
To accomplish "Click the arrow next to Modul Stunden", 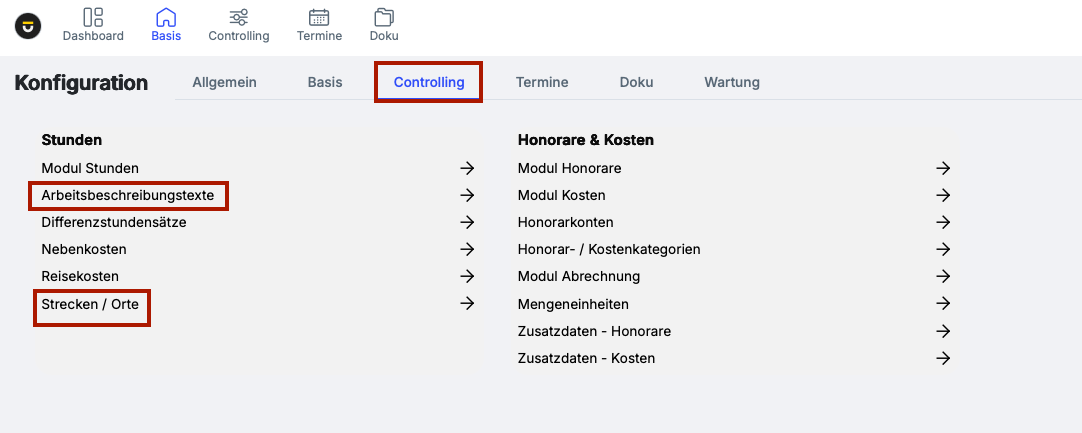I will pyautogui.click(x=467, y=168).
